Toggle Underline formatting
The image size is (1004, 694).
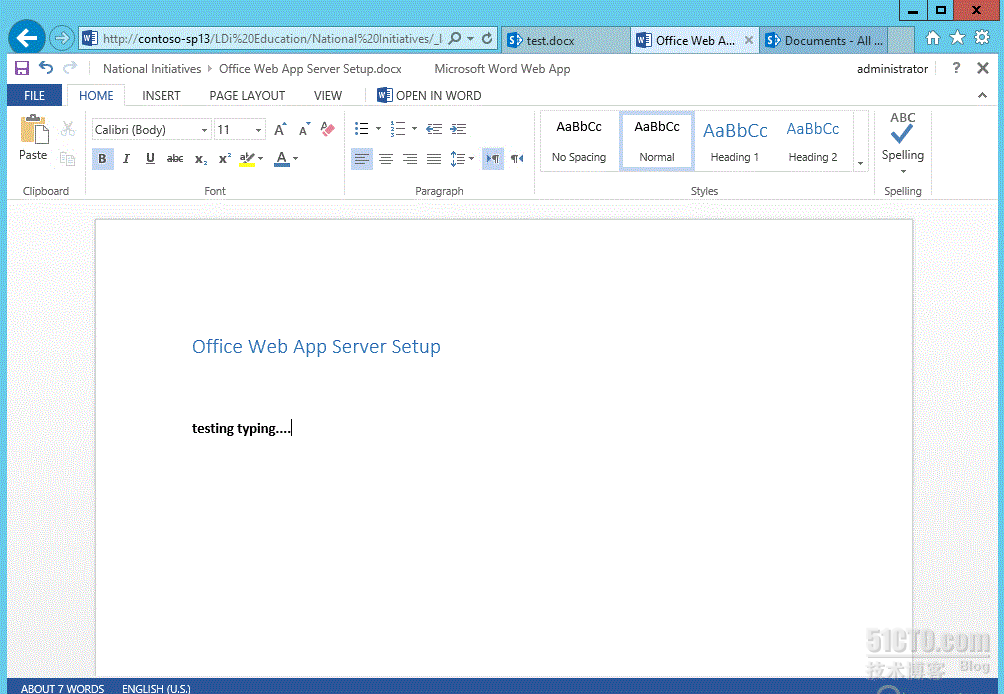pos(150,158)
